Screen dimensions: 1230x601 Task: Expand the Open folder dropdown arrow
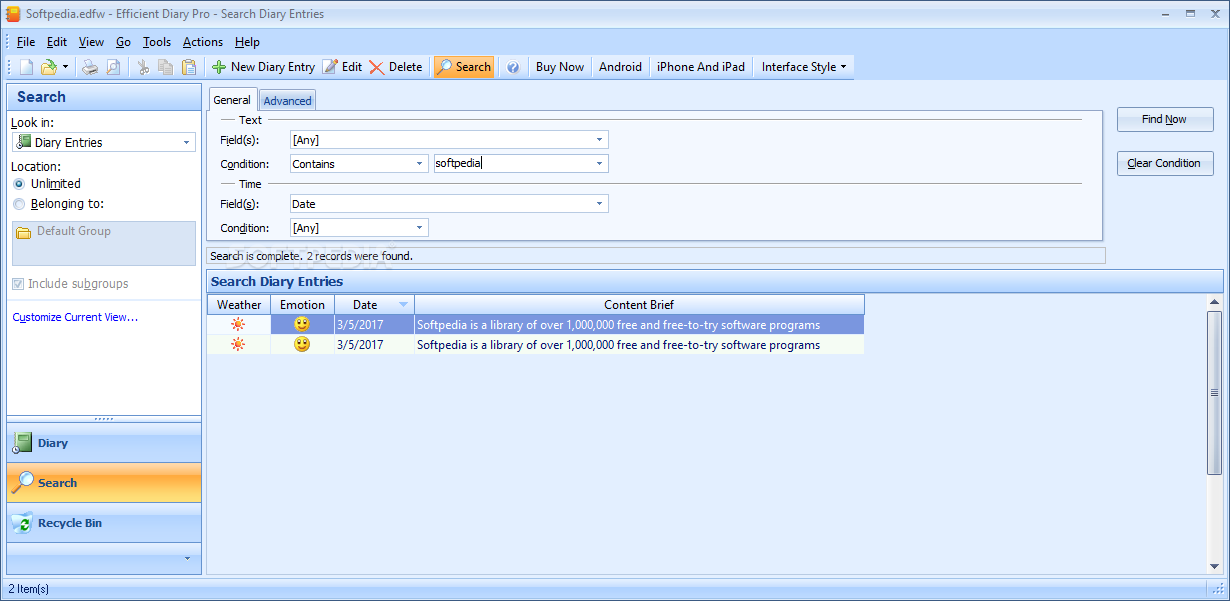coord(65,67)
